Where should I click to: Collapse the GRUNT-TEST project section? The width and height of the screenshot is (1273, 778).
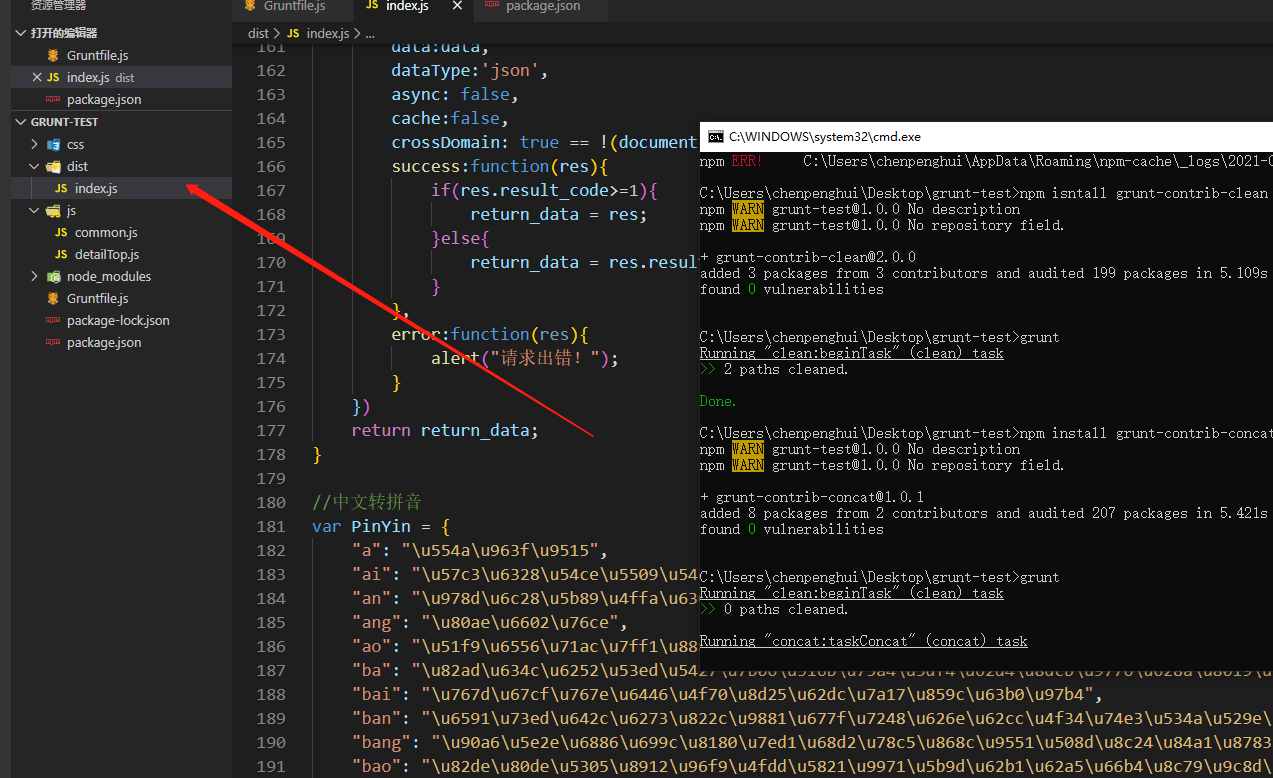click(x=21, y=122)
